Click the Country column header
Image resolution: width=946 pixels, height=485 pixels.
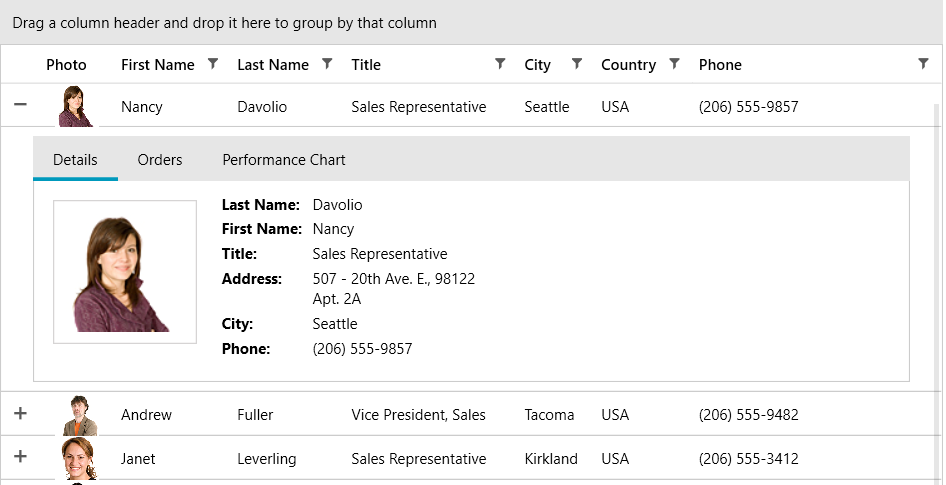click(628, 65)
